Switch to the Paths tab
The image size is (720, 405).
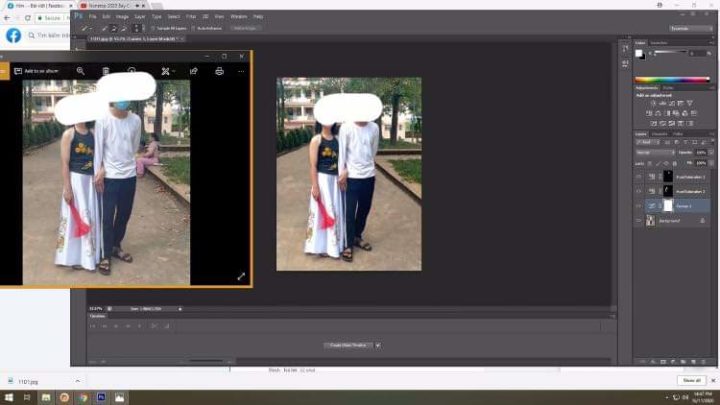[x=678, y=134]
